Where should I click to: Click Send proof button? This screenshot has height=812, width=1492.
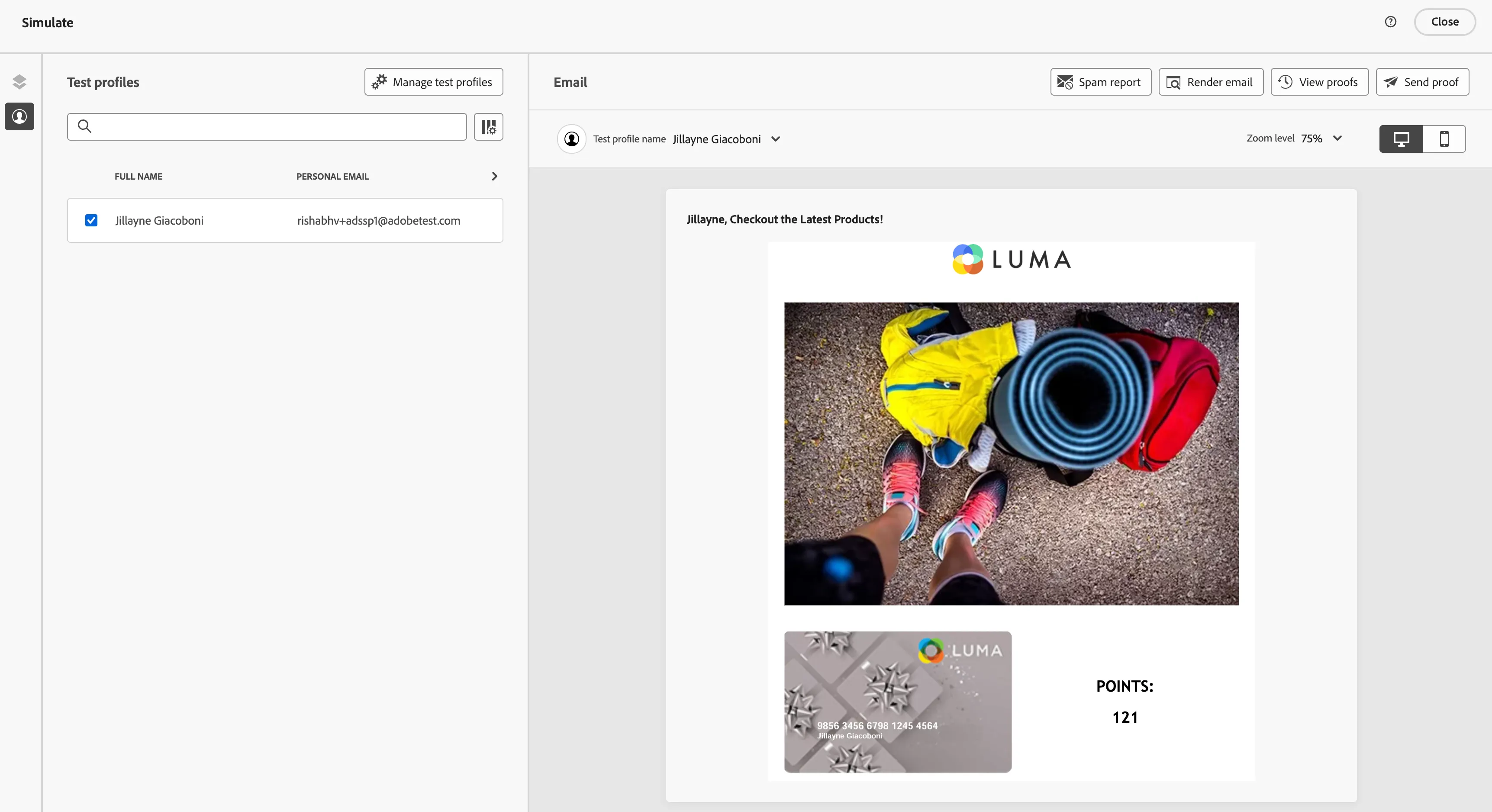click(x=1422, y=82)
